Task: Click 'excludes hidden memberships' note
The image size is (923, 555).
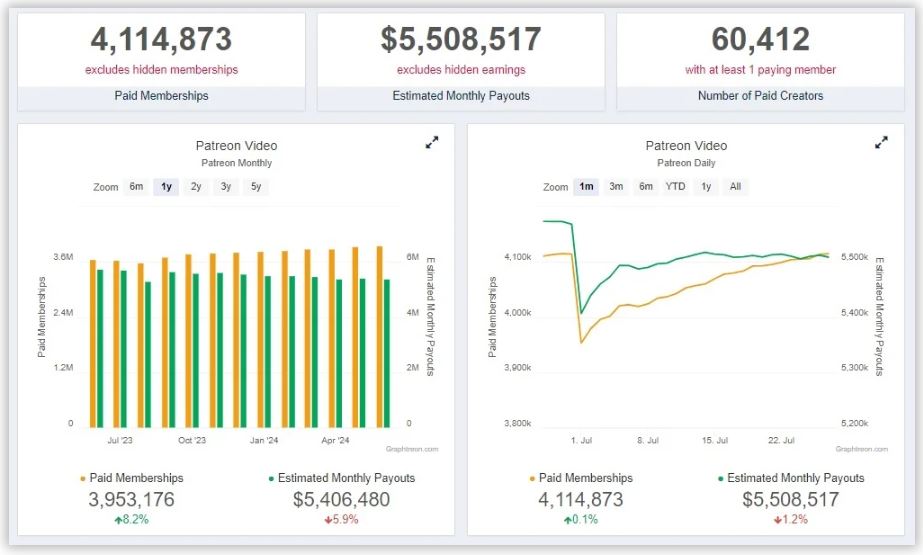Action: tap(161, 69)
